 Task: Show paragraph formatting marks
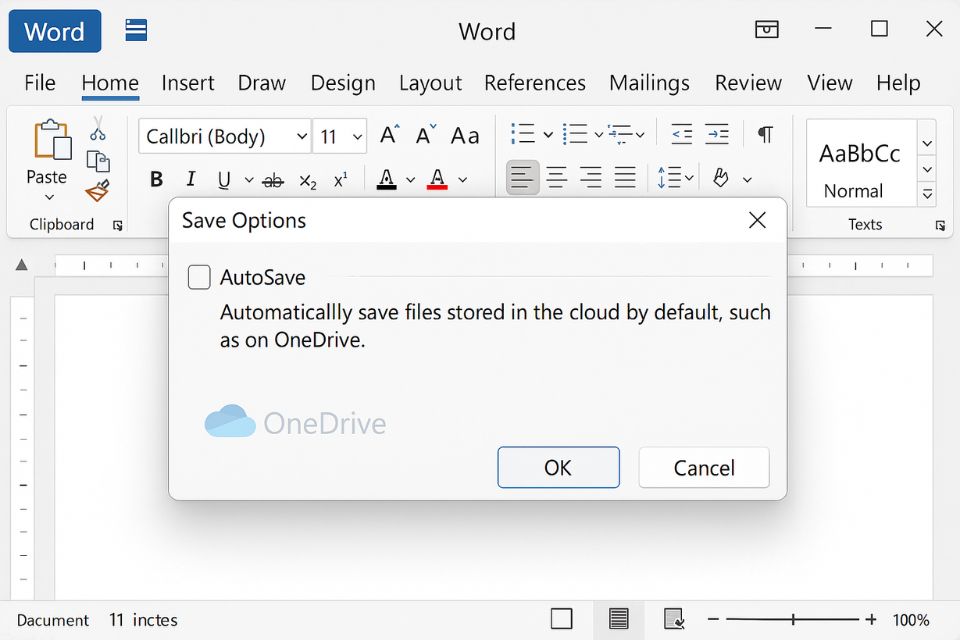765,133
